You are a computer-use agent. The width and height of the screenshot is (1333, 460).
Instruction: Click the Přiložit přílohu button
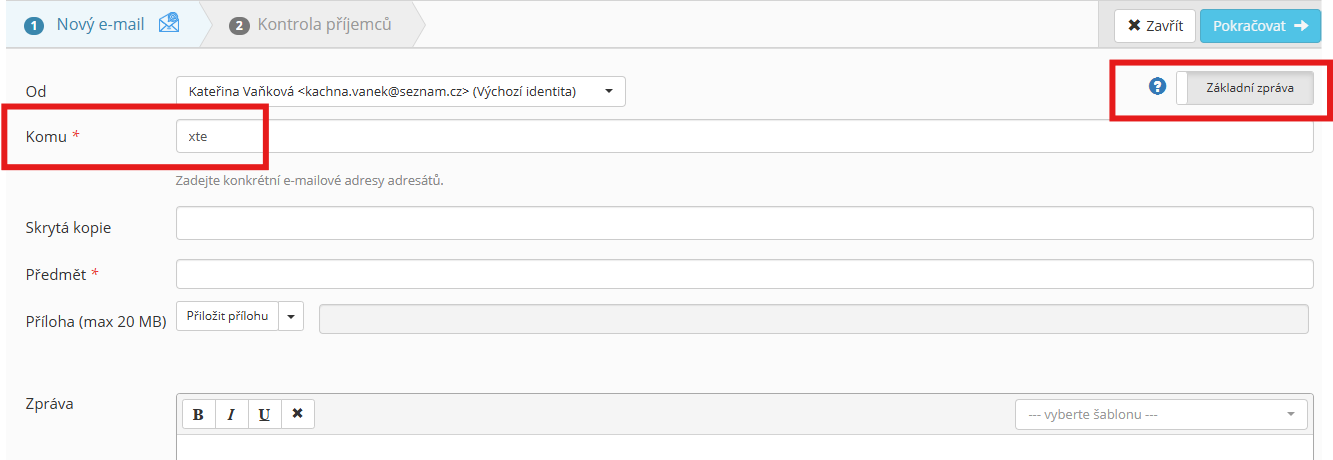coord(227,316)
